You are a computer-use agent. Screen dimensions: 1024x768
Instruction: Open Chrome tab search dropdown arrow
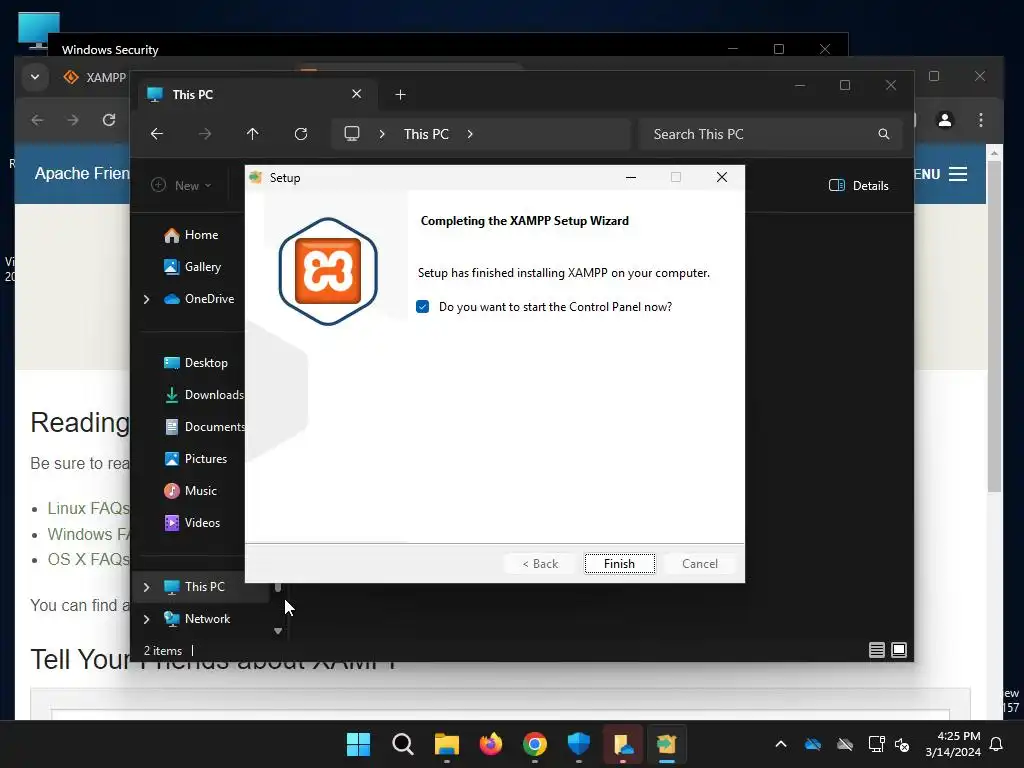click(x=35, y=77)
